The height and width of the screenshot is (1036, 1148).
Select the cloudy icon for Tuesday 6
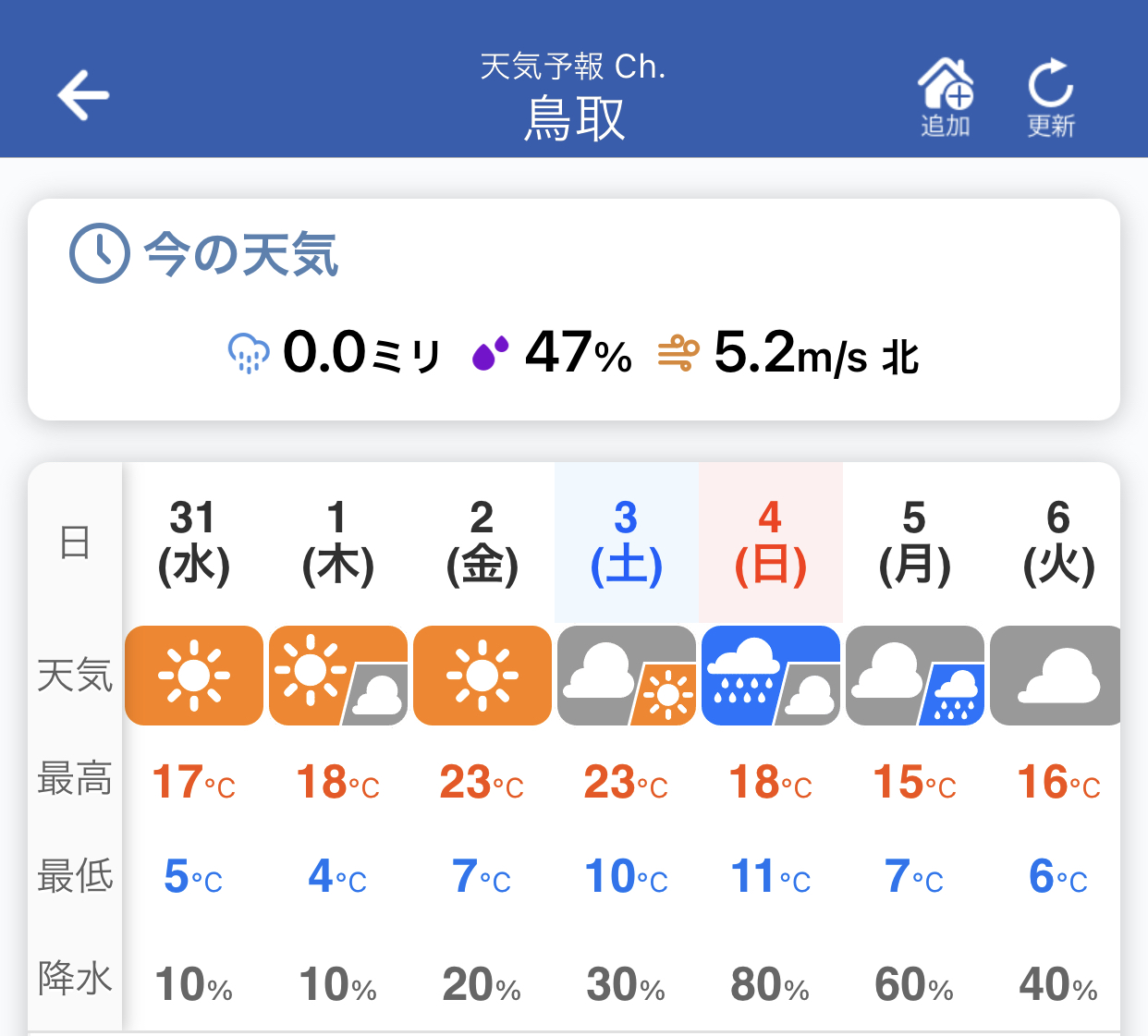1056,676
